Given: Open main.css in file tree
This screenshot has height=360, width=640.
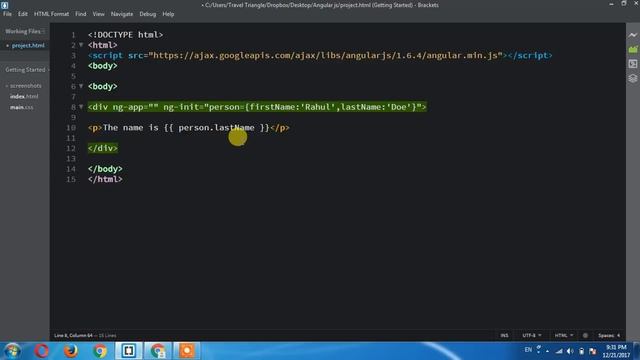Looking at the screenshot, I should pos(22,107).
